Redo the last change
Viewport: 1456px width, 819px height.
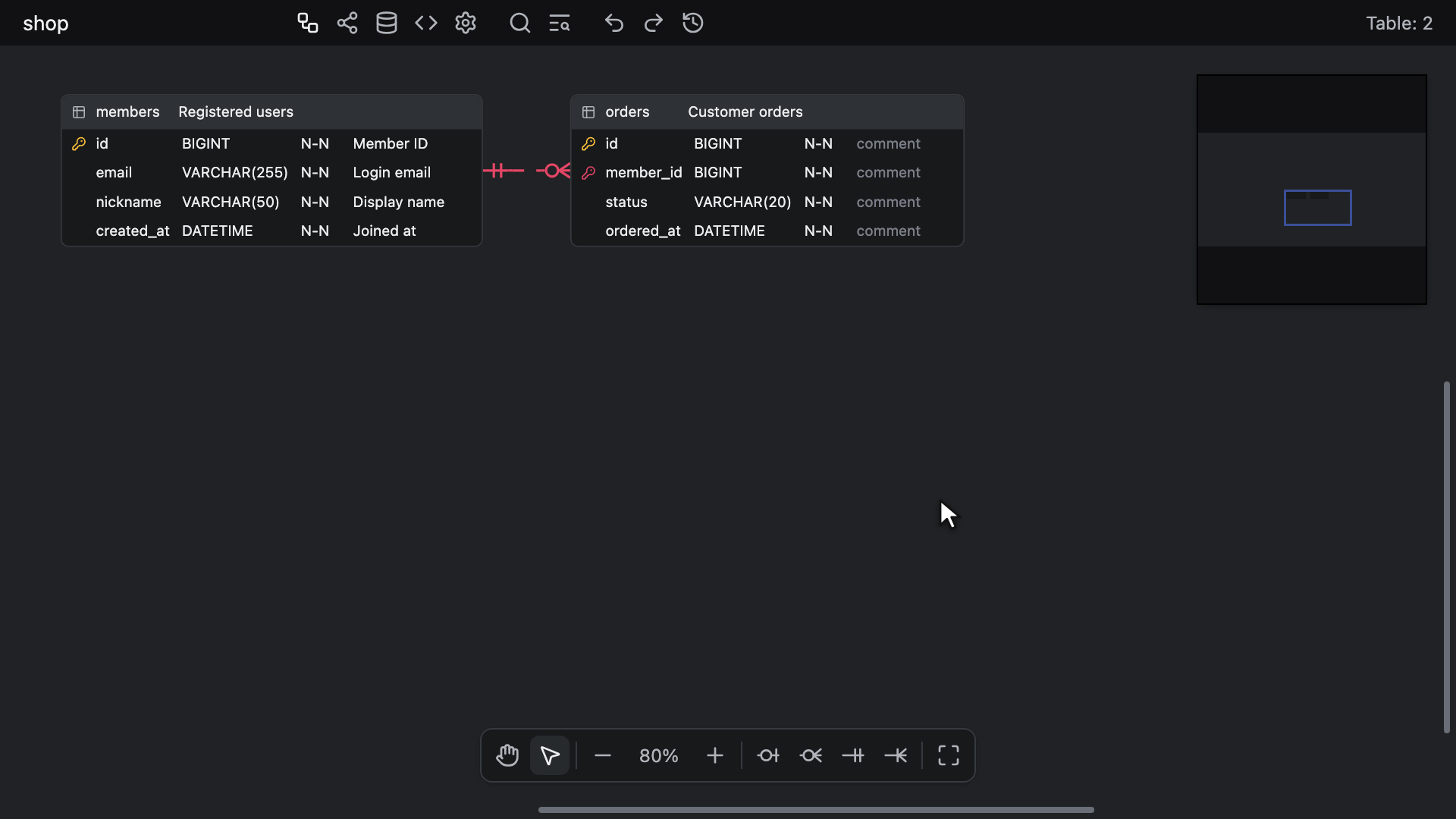[x=654, y=23]
